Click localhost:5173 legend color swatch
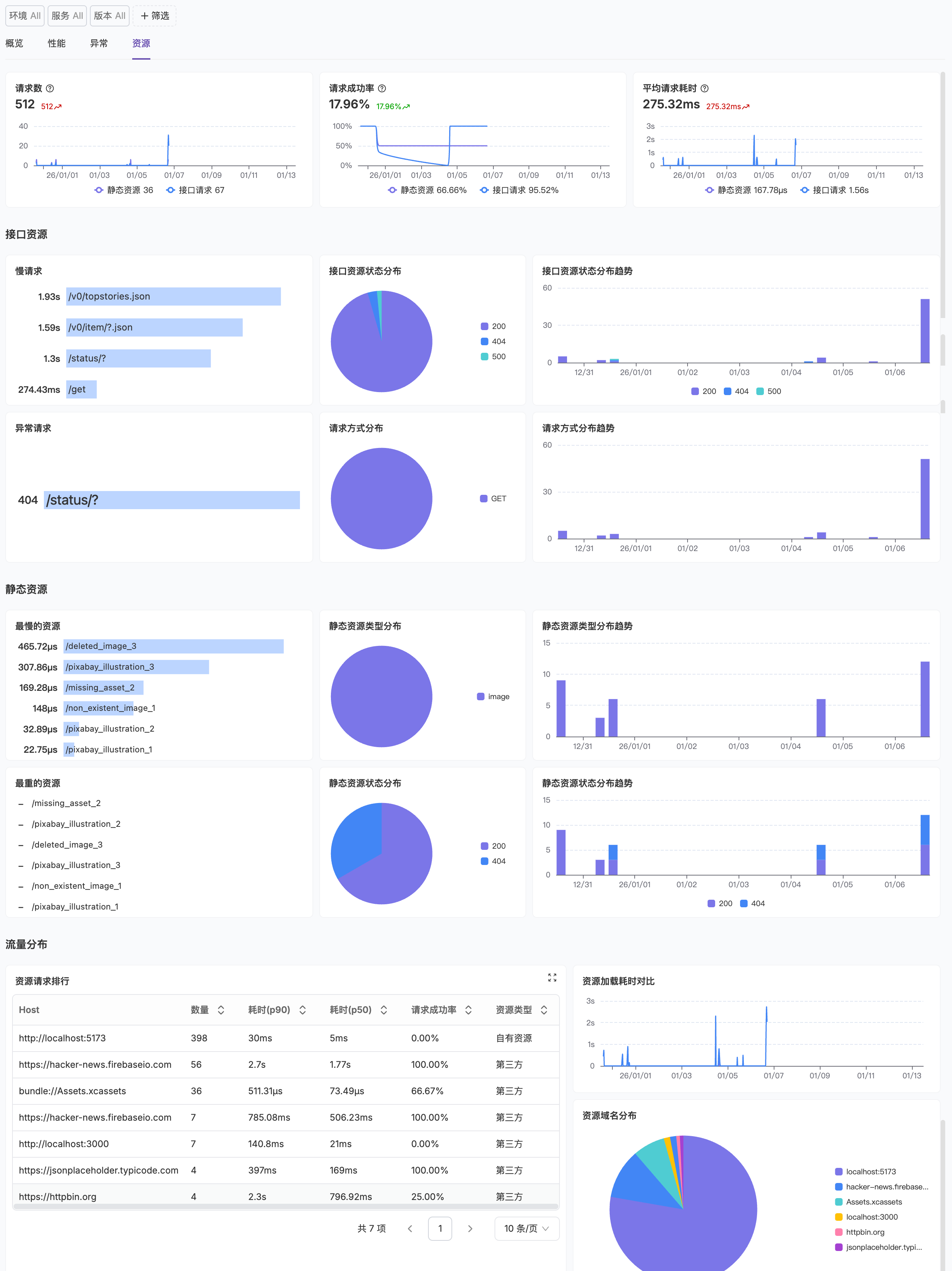952x1271 pixels. click(838, 1172)
